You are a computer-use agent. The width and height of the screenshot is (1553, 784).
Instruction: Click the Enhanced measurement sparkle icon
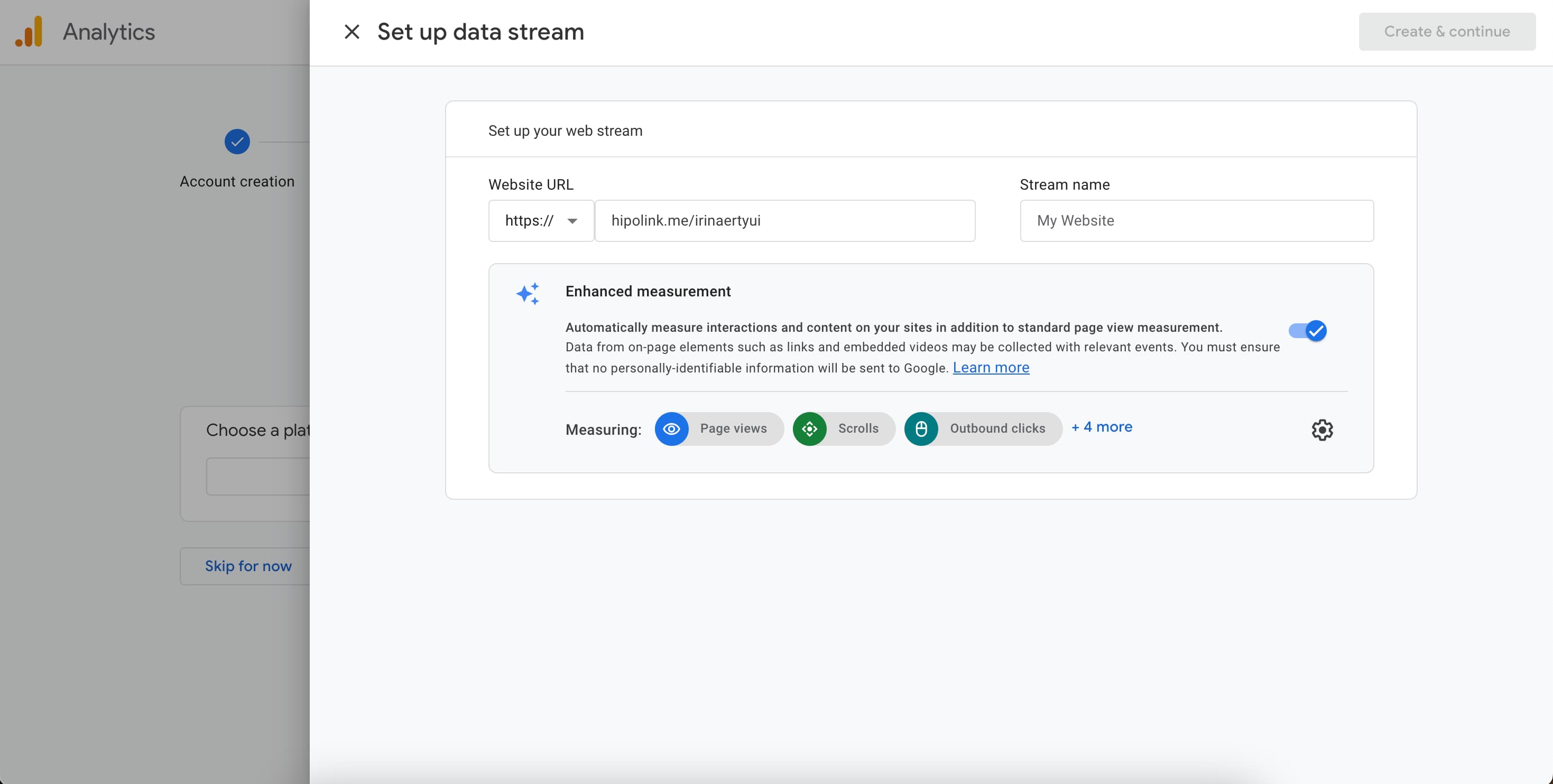coord(528,294)
